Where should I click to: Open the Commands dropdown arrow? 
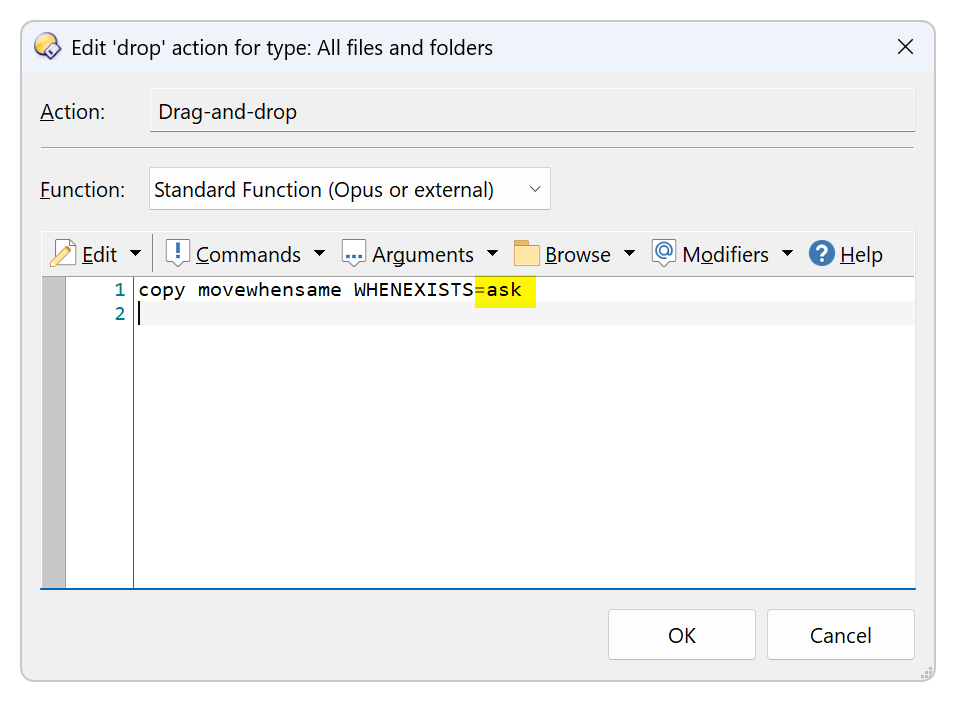tap(319, 254)
